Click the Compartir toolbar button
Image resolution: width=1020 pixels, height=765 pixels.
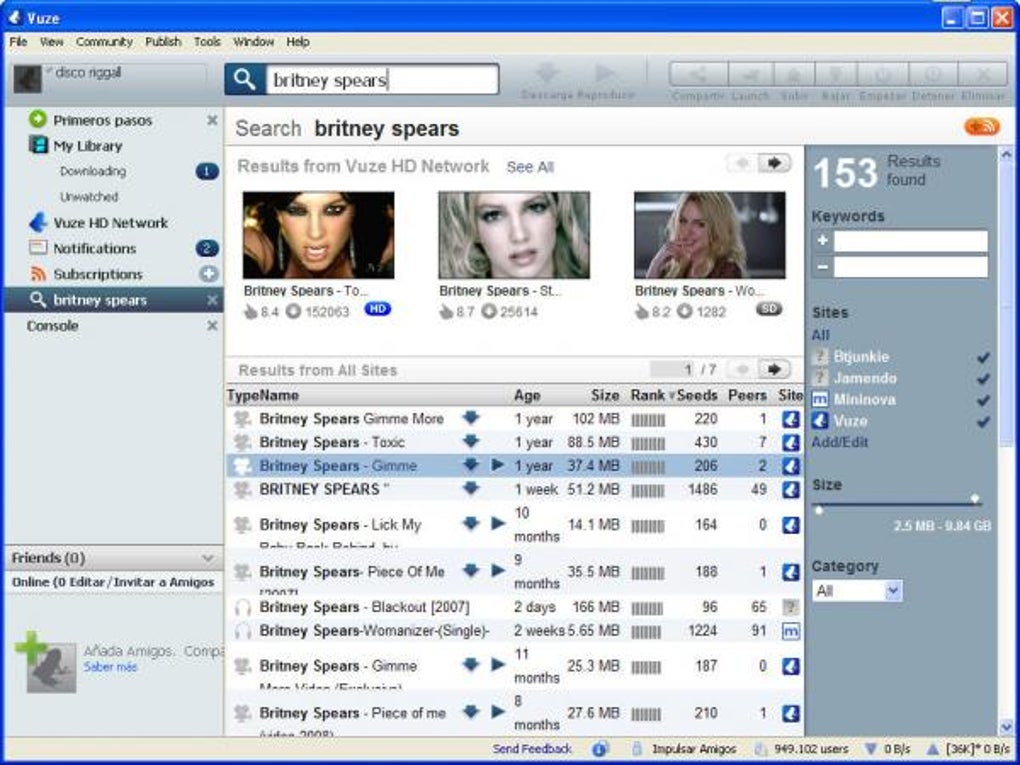point(699,74)
